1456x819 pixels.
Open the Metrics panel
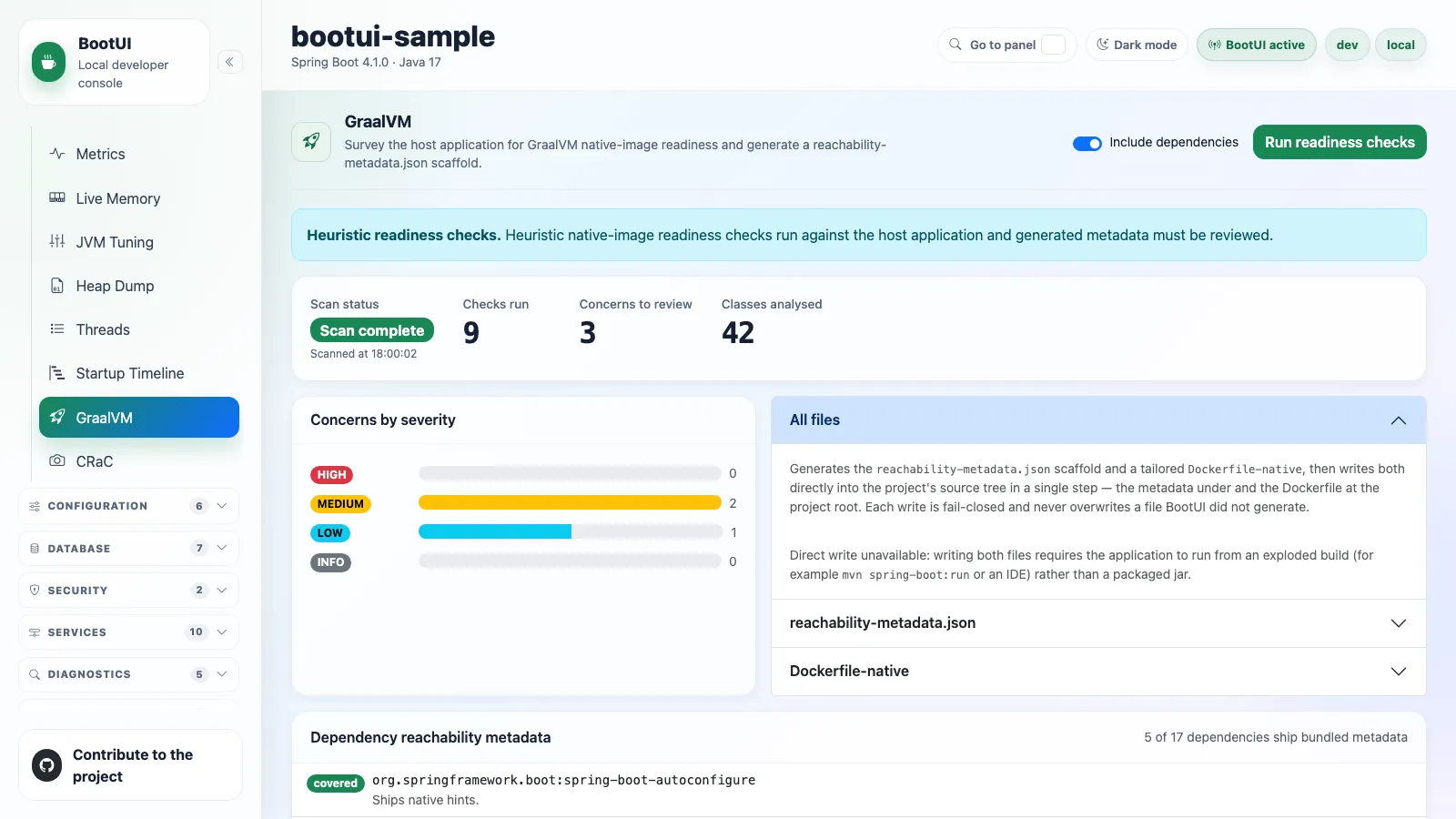tap(139, 154)
